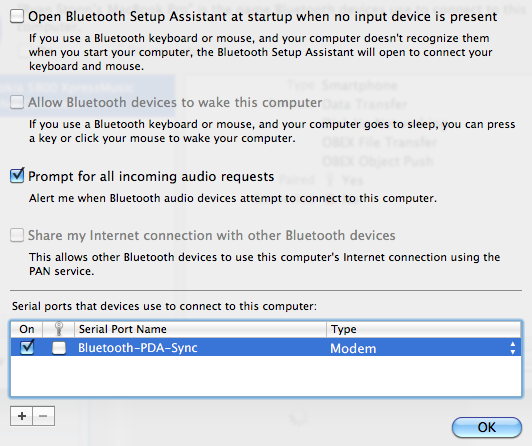Click the key icon column header
Viewport: 532px width, 446px height.
click(x=59, y=329)
